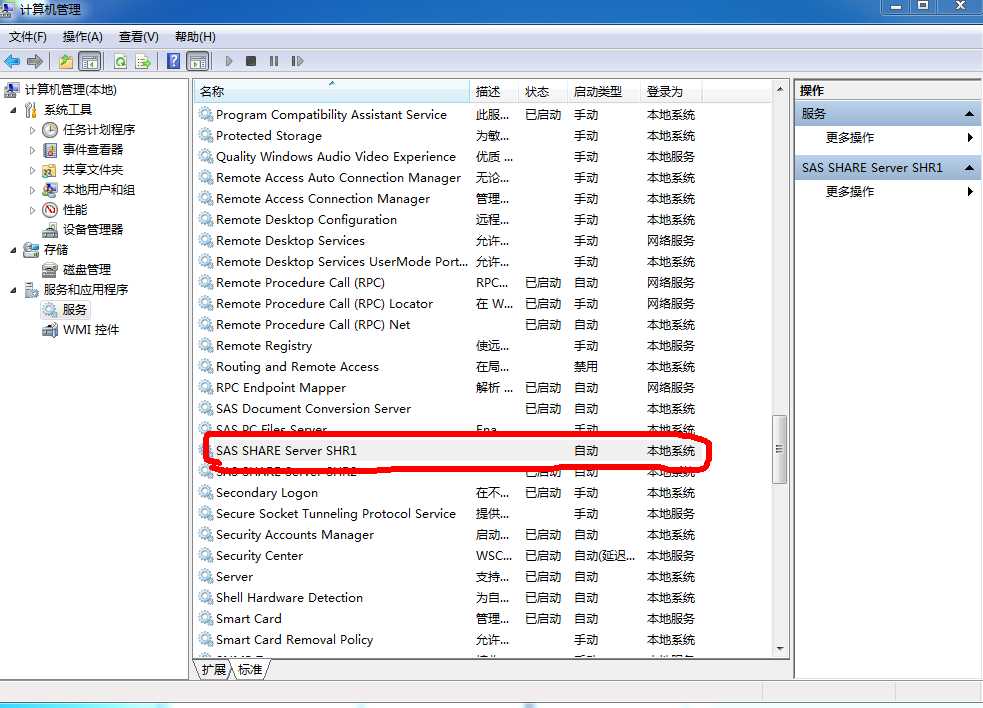Screen dimensions: 983x708
Task: Click the scrollbar up arrow in services list
Action: click(780, 90)
